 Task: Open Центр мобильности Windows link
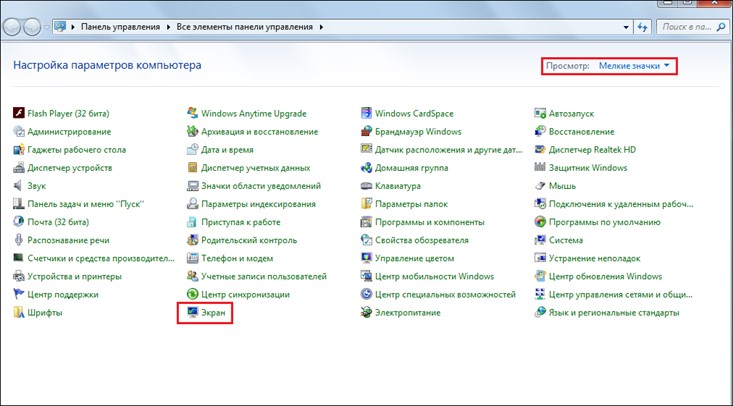[434, 276]
